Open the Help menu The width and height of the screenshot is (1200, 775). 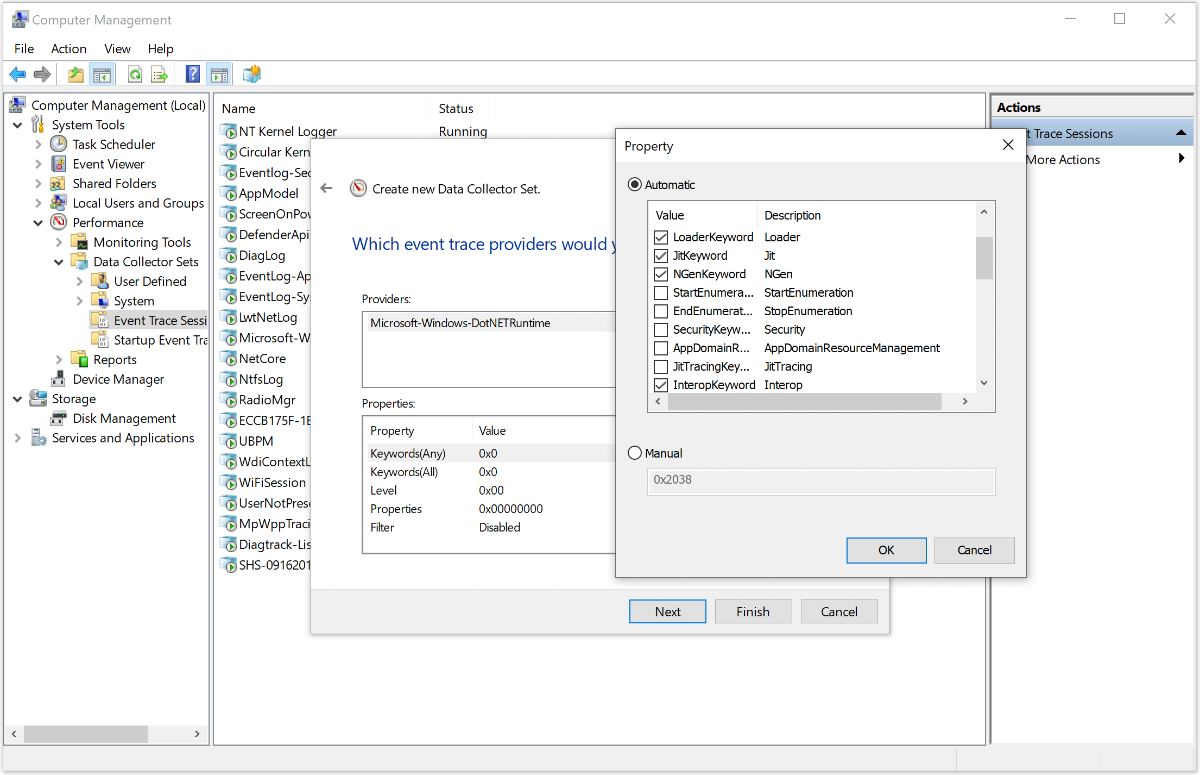coord(160,48)
